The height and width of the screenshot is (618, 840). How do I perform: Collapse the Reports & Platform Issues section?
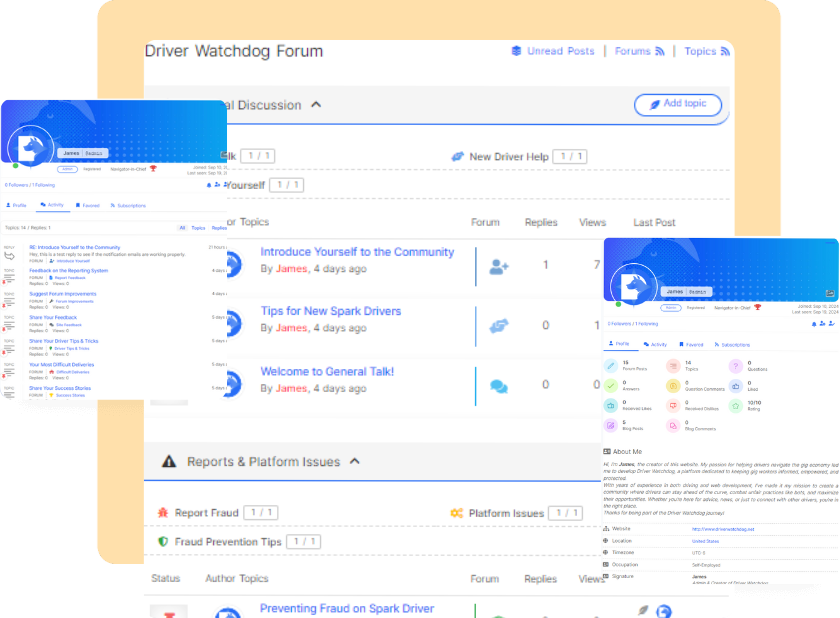[x=355, y=462]
